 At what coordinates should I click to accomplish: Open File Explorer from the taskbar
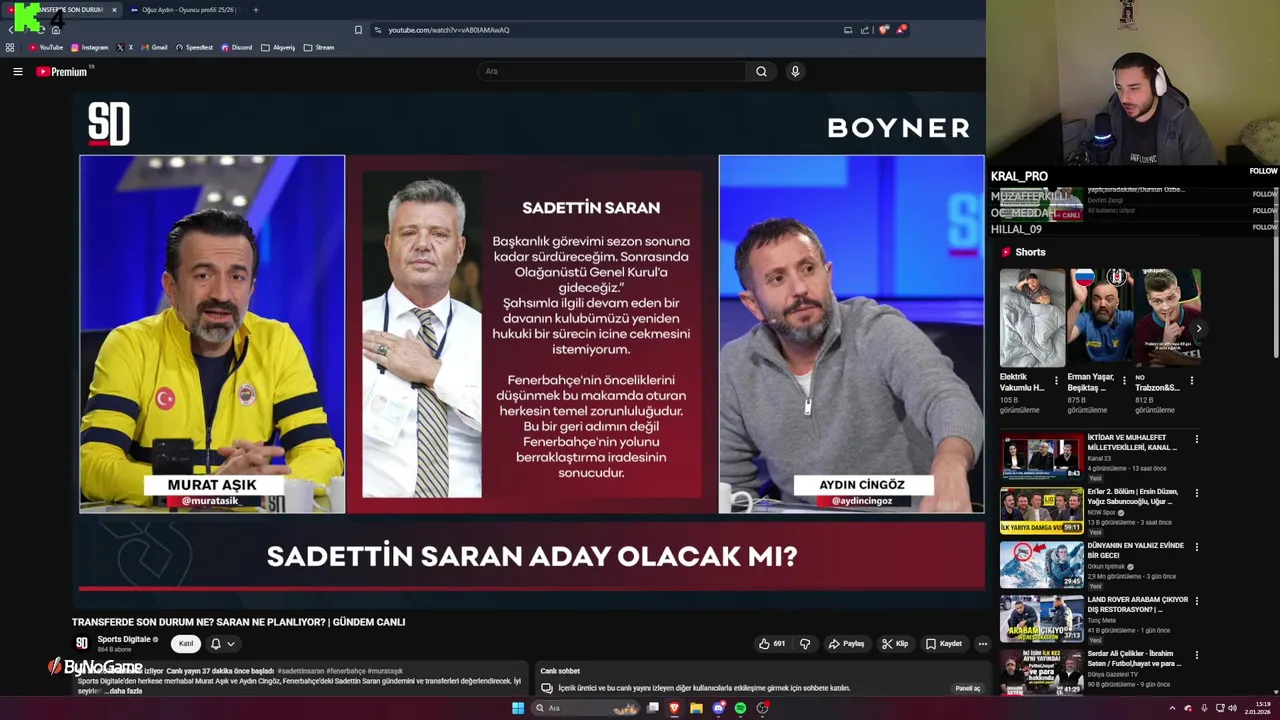coord(696,708)
